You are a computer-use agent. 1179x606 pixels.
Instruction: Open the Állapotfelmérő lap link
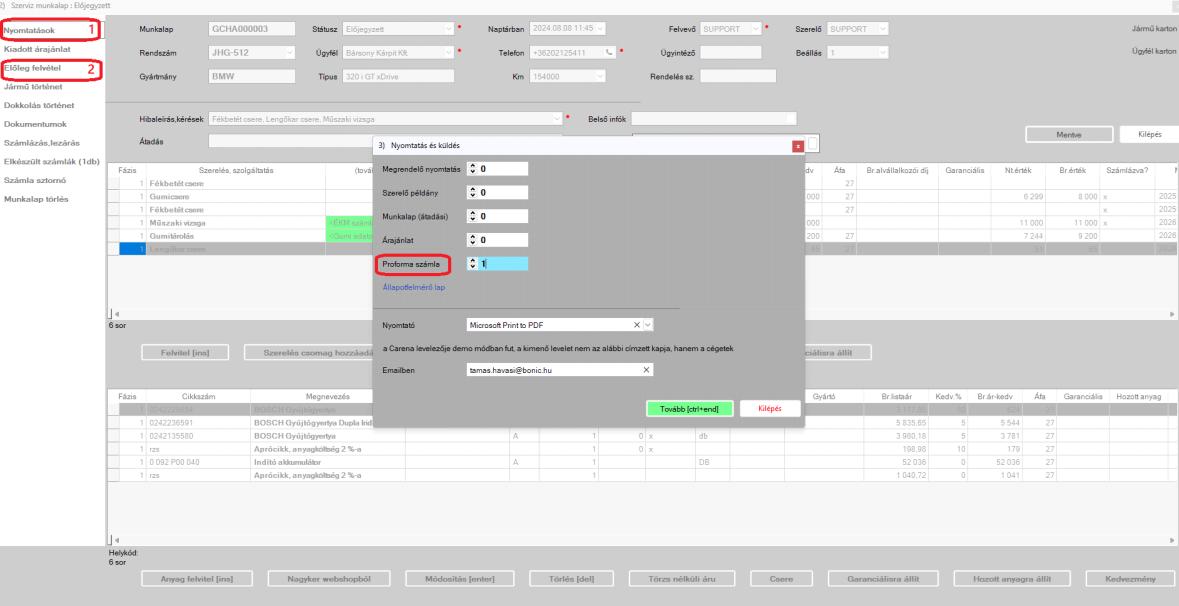pyautogui.click(x=414, y=287)
